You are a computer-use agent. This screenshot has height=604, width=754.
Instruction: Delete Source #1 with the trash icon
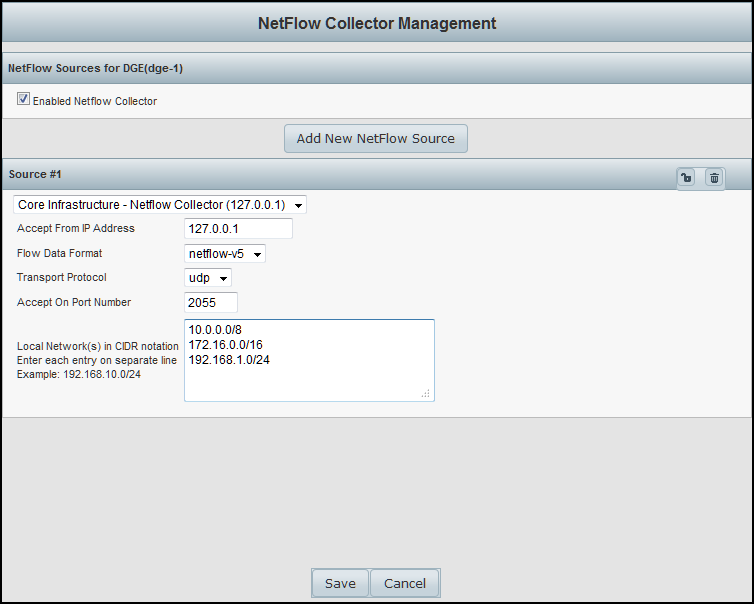pyautogui.click(x=714, y=177)
